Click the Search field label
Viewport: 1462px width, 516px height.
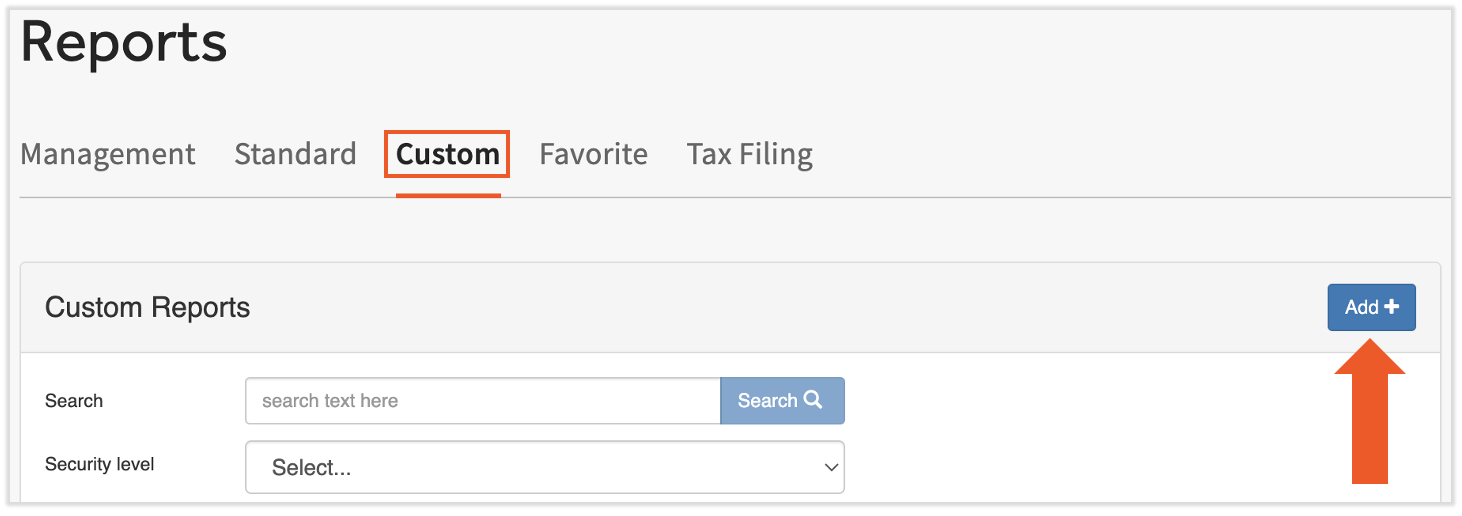(x=74, y=401)
